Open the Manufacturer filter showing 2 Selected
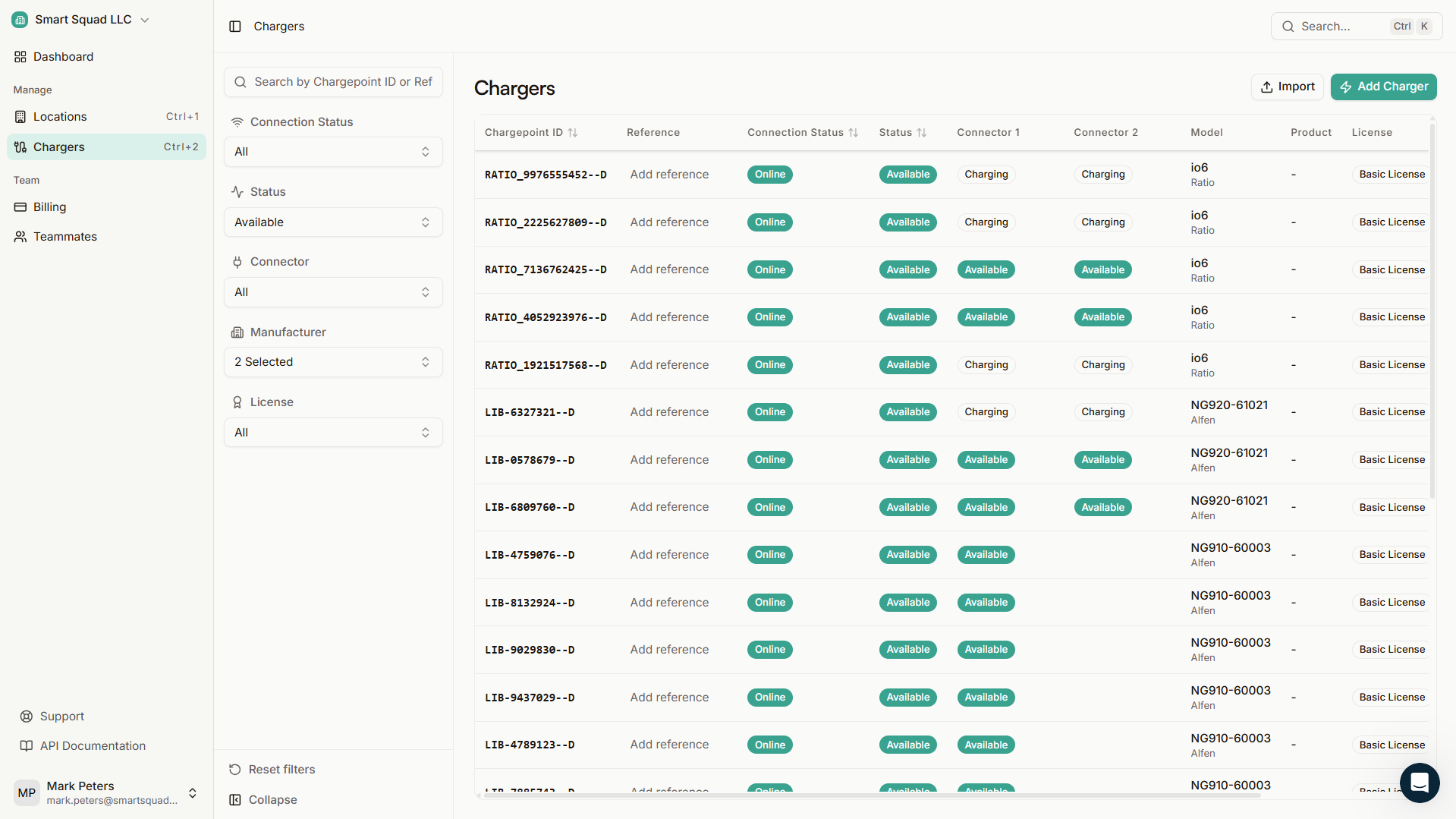Screen dimensions: 1456x819 332,362
